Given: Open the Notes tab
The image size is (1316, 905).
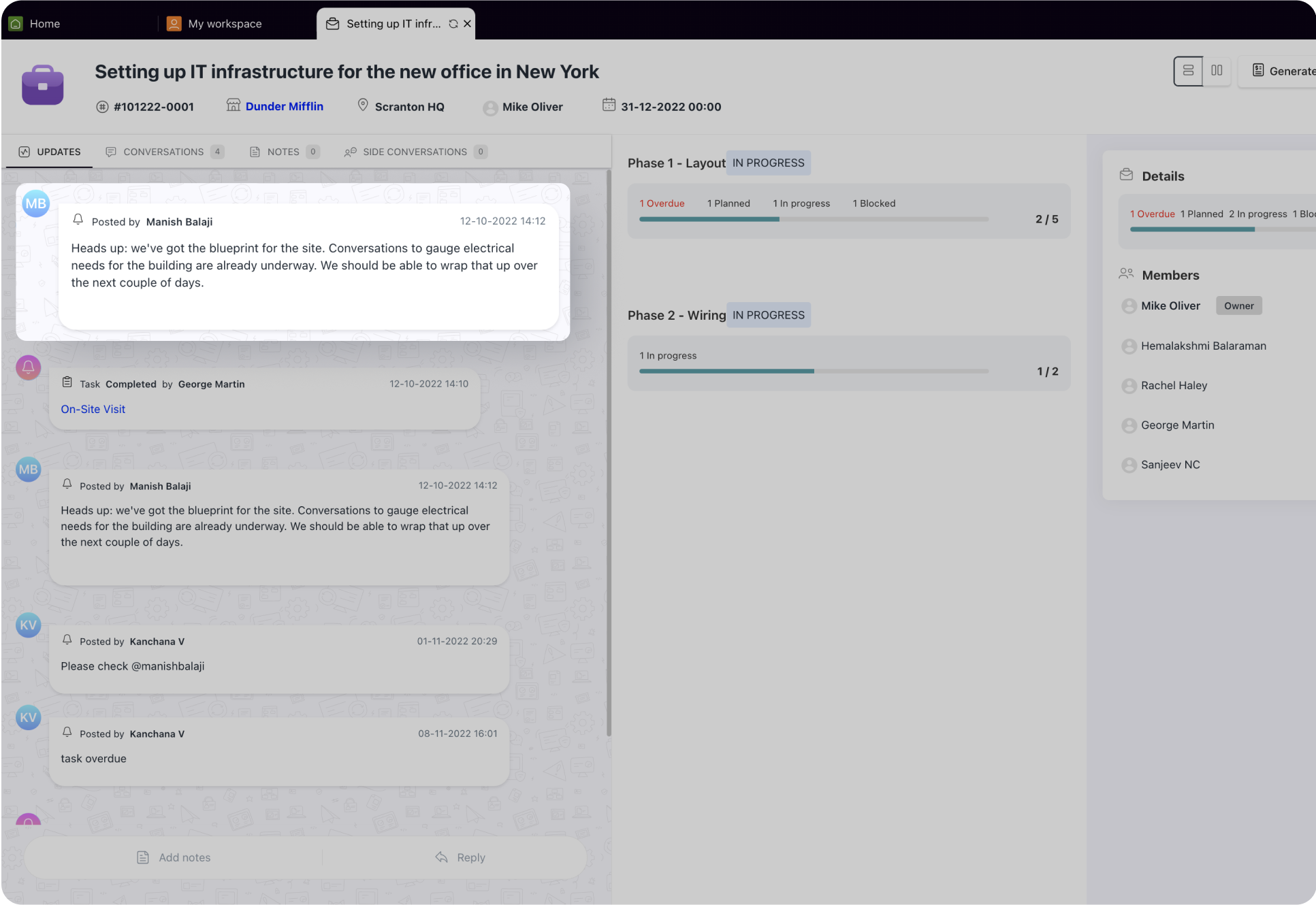Looking at the screenshot, I should pos(283,152).
